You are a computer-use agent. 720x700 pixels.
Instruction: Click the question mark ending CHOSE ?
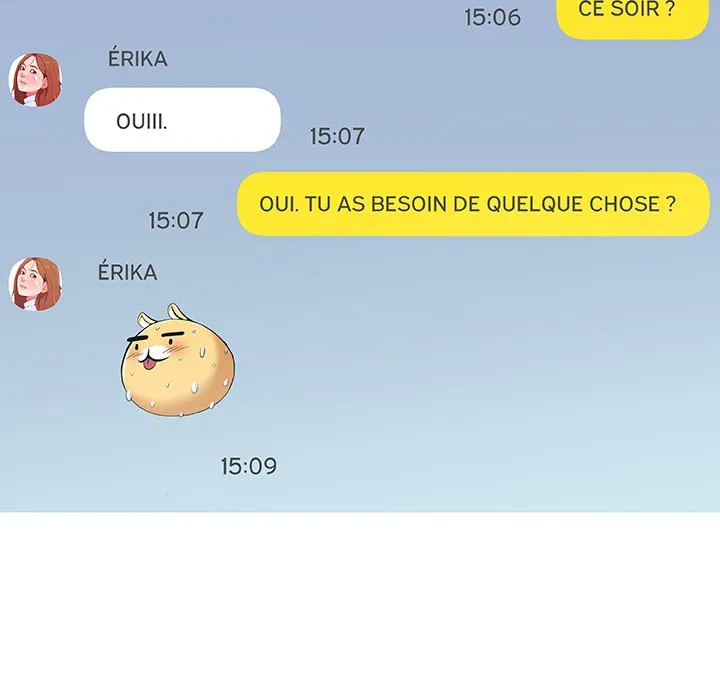click(670, 204)
